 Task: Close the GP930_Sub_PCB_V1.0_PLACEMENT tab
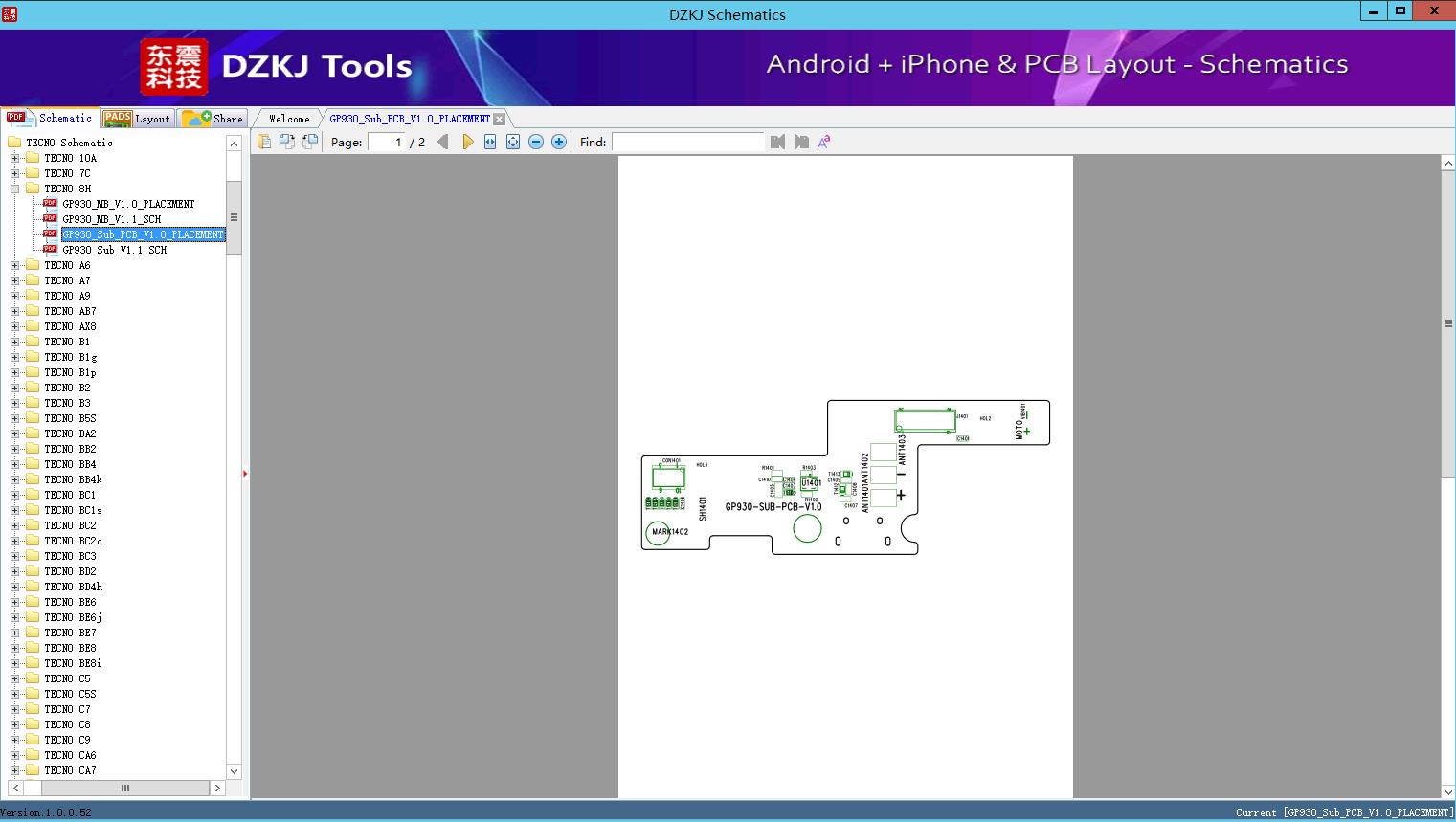pos(499,119)
